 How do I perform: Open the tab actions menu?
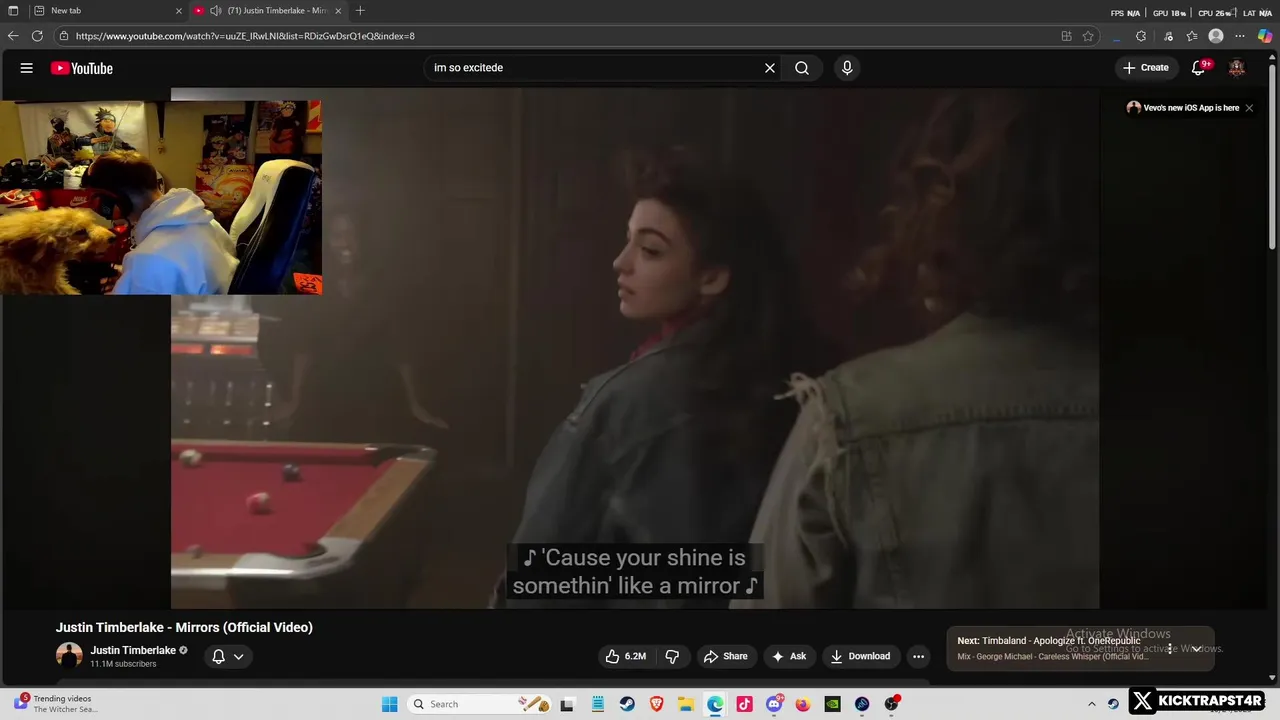[13, 11]
